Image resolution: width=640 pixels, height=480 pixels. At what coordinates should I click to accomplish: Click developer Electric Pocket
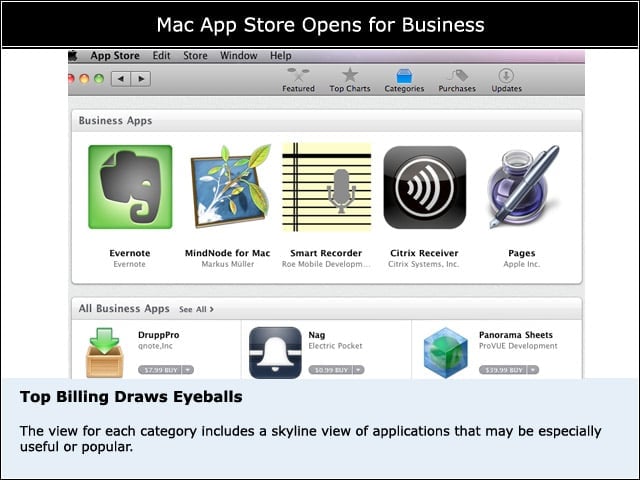coord(335,346)
